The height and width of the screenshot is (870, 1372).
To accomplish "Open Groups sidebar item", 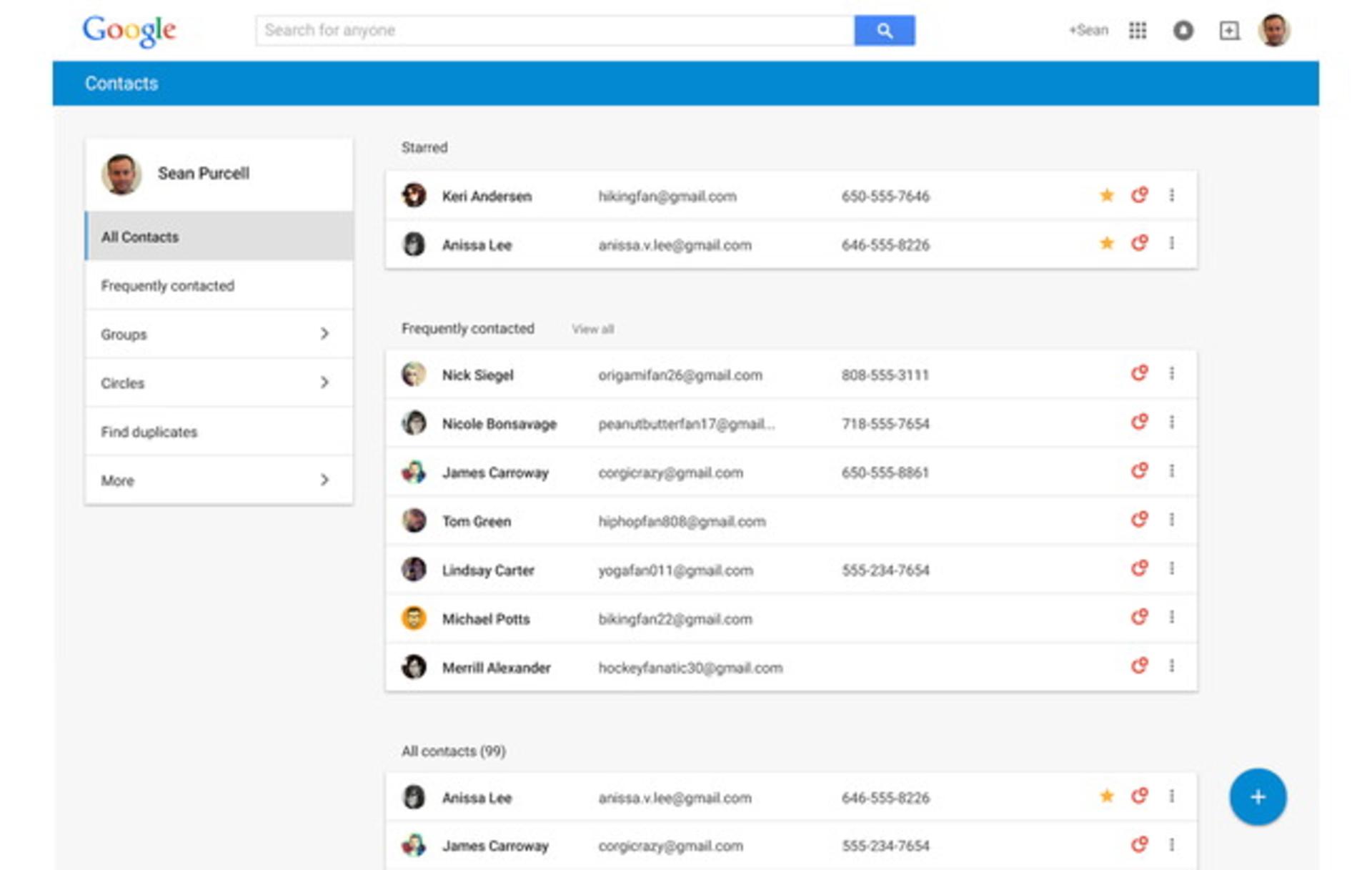I will [219, 334].
